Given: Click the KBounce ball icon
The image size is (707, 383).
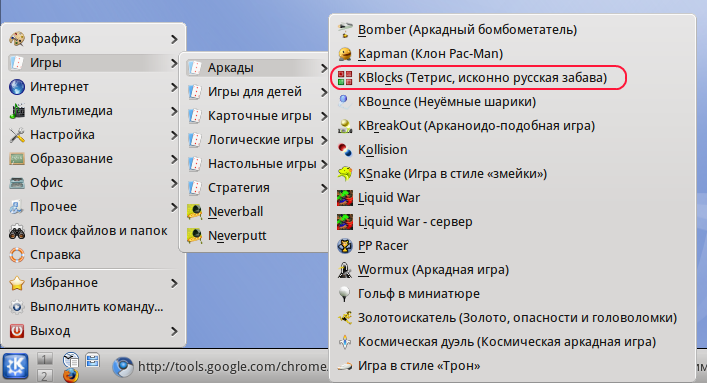Looking at the screenshot, I should pyautogui.click(x=345, y=102).
